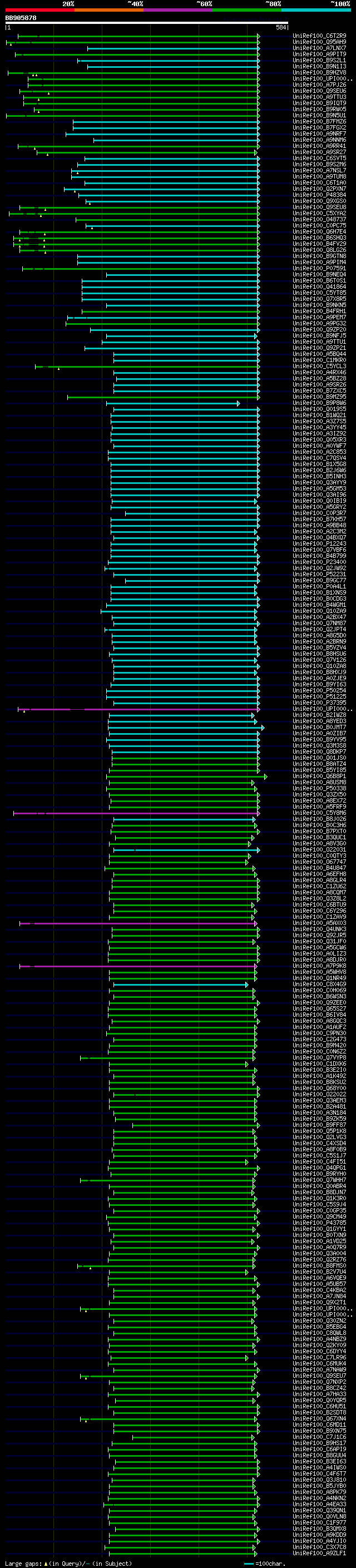
Task: Click the purple alignment bar for C5Y8M6
Action: coord(136,814)
